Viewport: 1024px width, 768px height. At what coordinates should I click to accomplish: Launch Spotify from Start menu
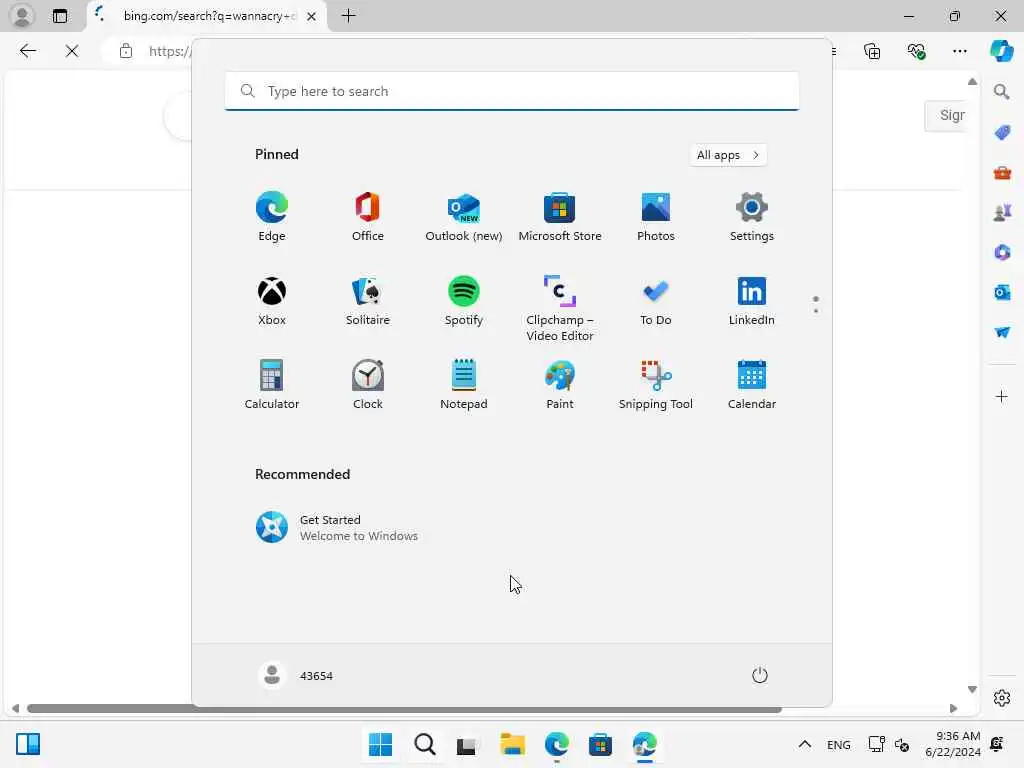point(464,301)
